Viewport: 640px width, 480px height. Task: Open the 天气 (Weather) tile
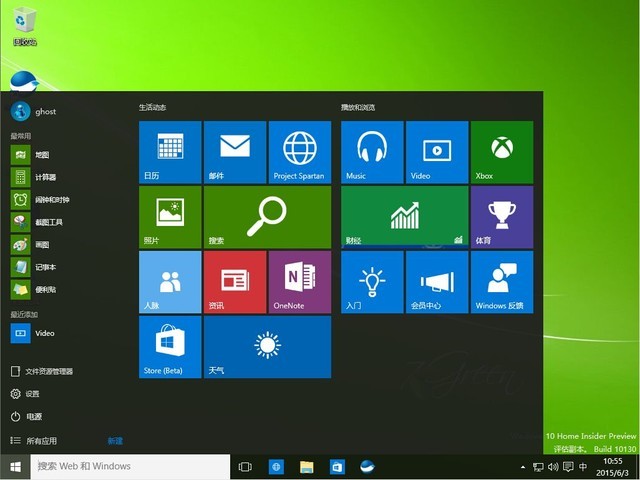coord(267,347)
